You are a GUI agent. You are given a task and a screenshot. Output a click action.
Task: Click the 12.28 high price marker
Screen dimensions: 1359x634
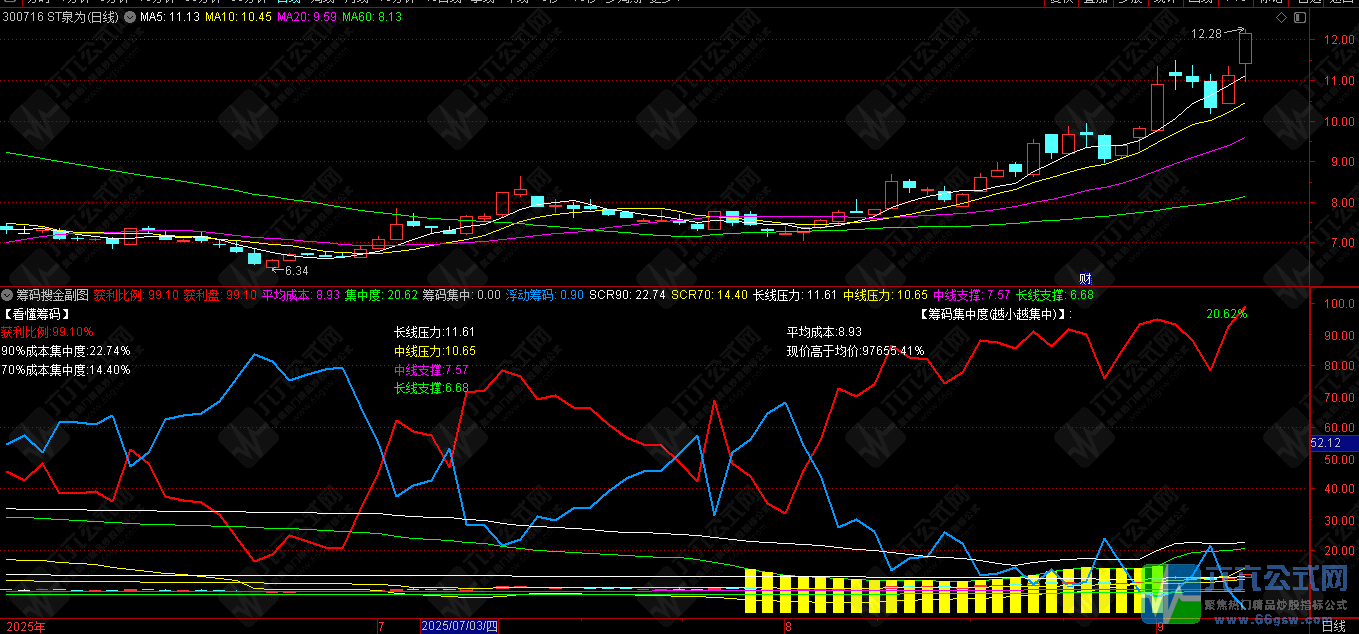pos(1207,34)
